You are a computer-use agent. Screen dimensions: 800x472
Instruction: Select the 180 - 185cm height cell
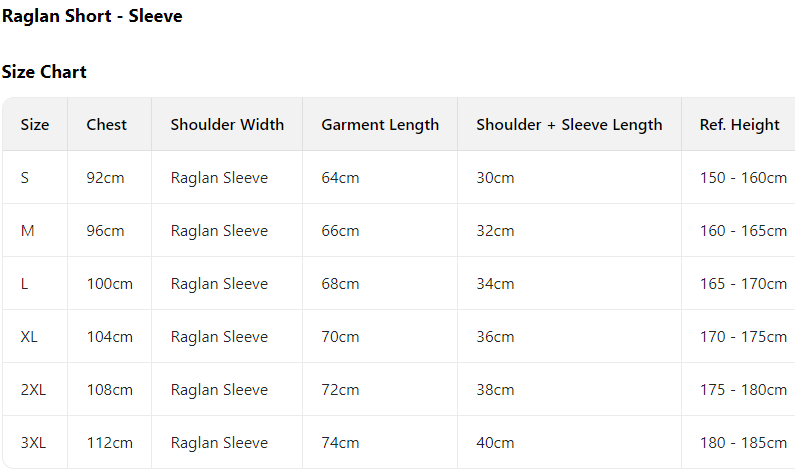(743, 443)
